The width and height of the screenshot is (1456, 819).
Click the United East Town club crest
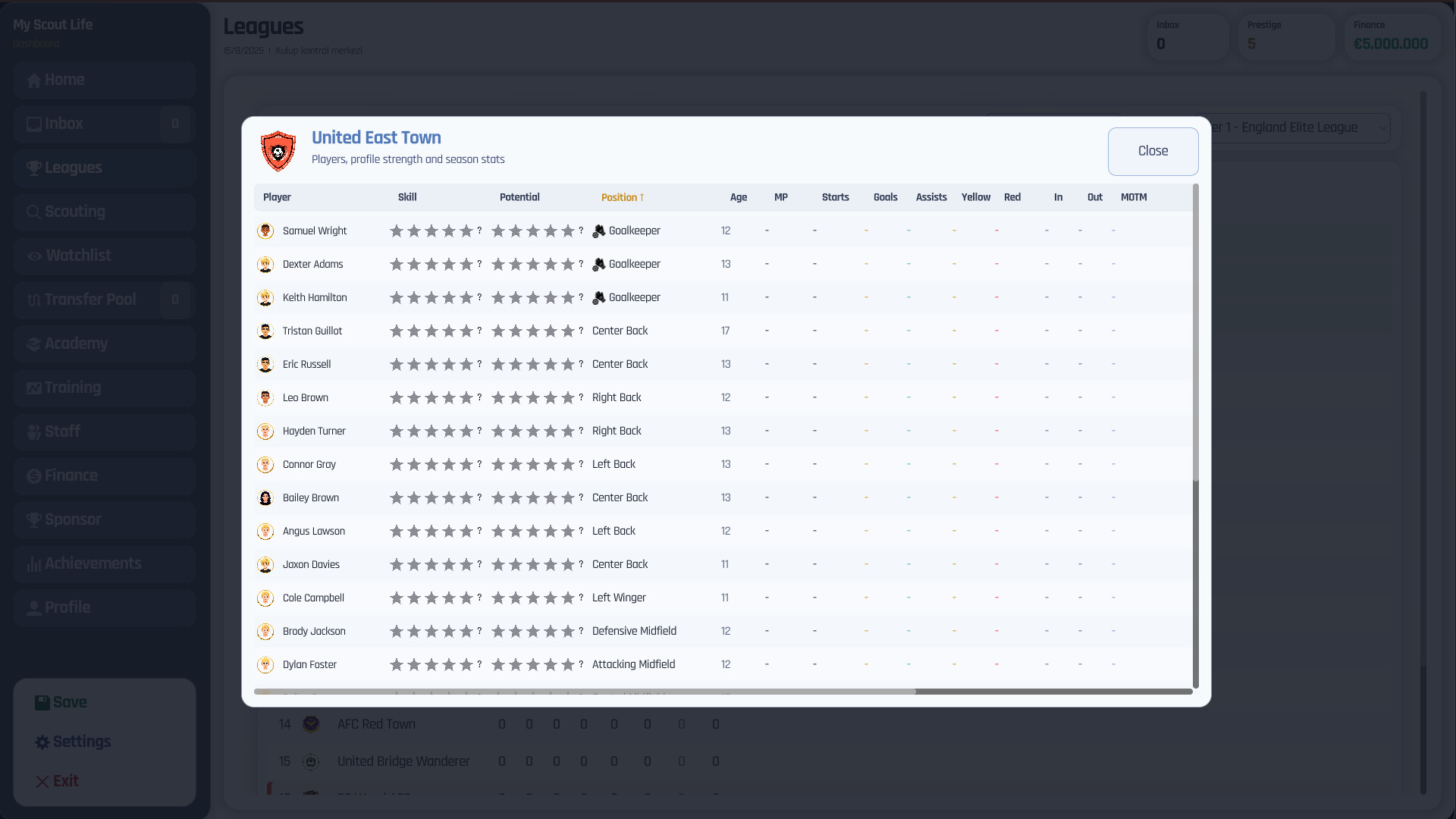coord(278,150)
